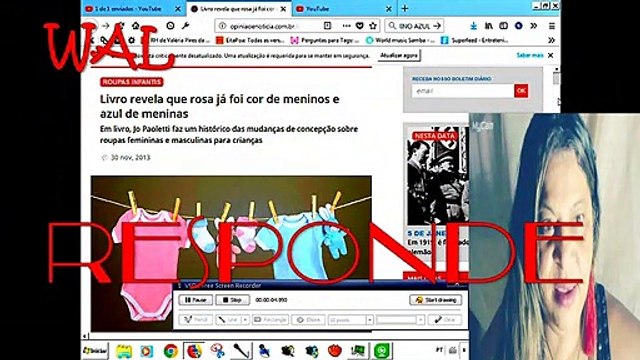Click the URL address bar opiniaoenoticia.com.br
This screenshot has width=640, height=360.
tap(297, 26)
